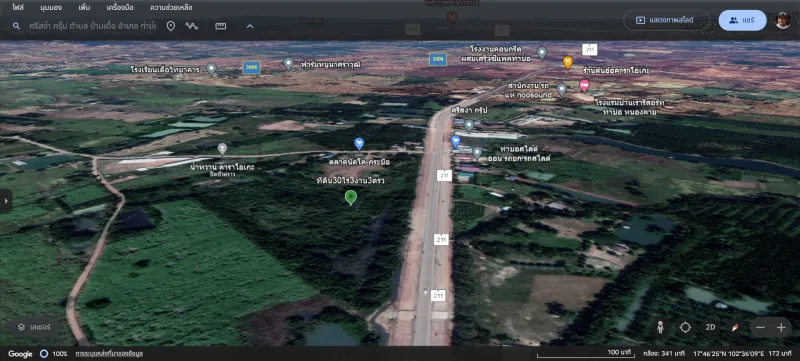Click the blue market pin ตลาดนัดโค-กระบือ

click(359, 144)
